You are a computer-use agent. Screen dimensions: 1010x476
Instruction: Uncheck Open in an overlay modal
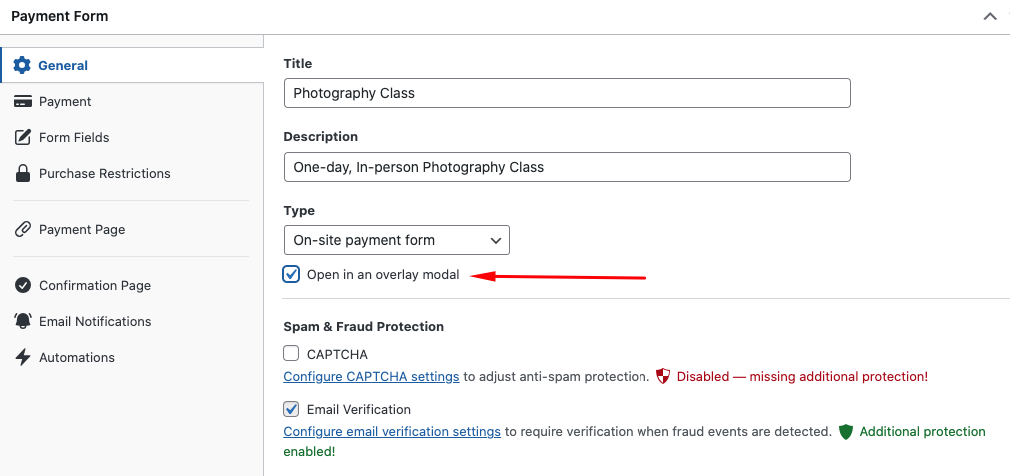[x=291, y=274]
